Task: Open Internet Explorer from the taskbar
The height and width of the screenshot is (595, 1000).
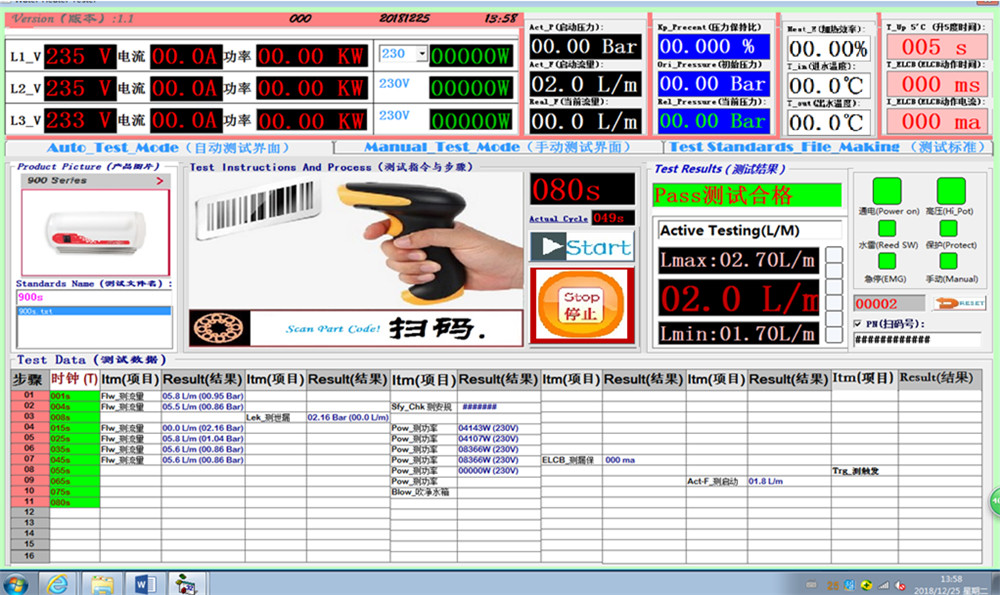Action: (57, 583)
